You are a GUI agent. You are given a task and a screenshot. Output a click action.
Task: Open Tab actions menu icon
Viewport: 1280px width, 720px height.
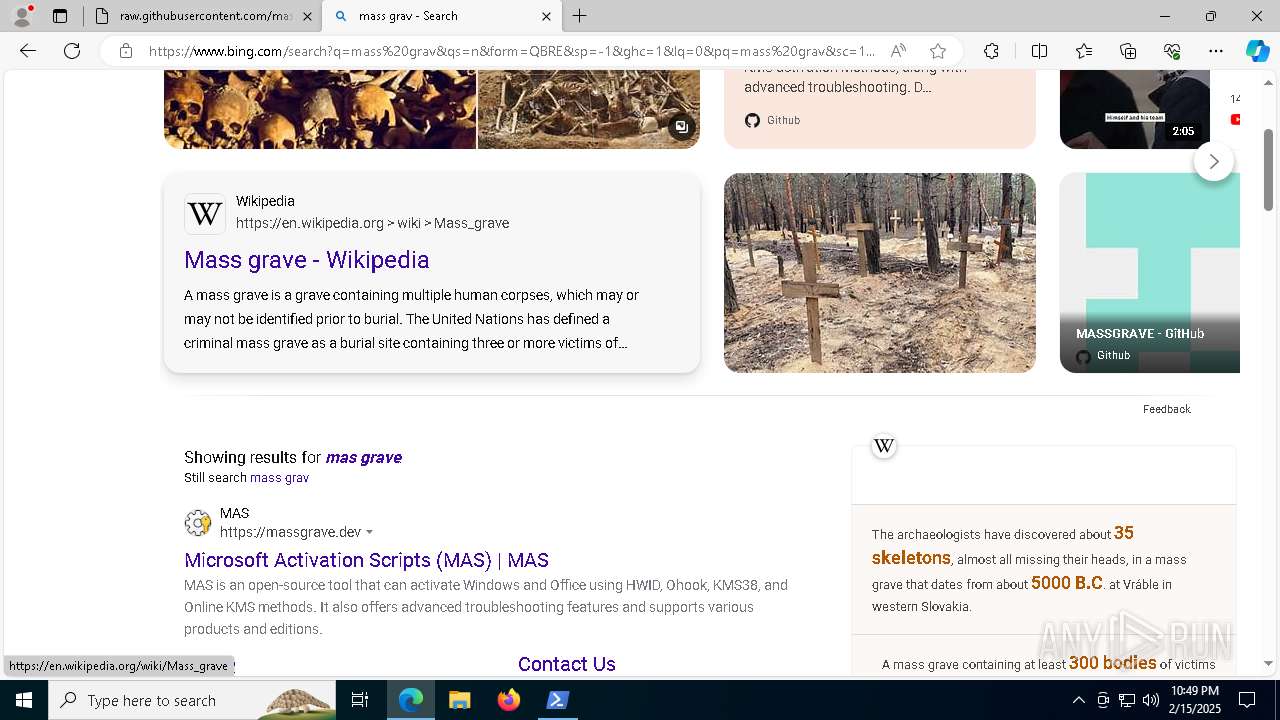[x=60, y=16]
